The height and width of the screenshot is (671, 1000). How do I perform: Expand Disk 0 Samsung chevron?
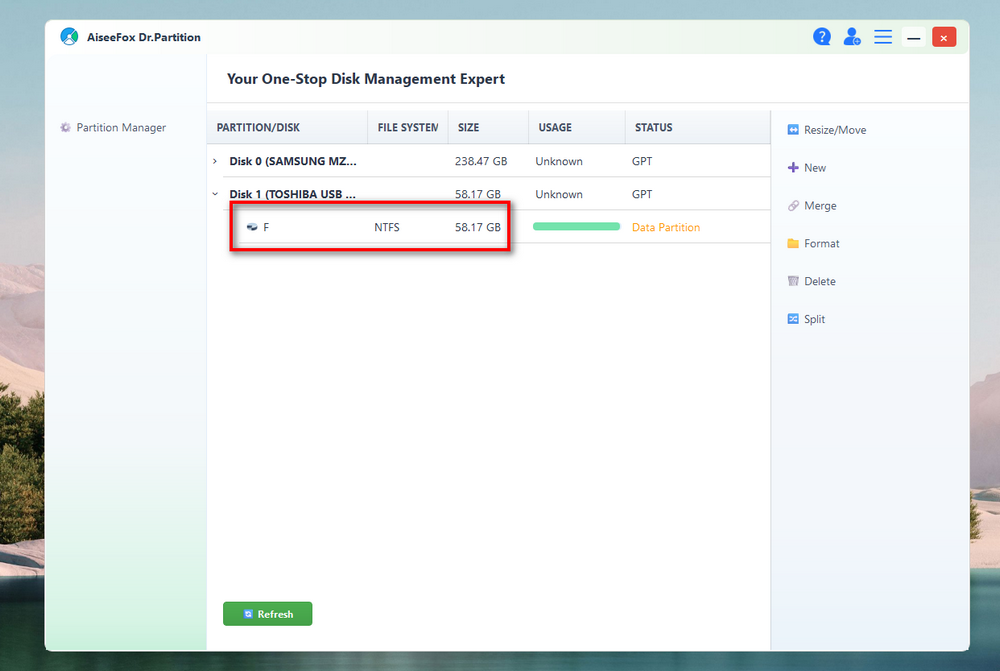(x=215, y=162)
